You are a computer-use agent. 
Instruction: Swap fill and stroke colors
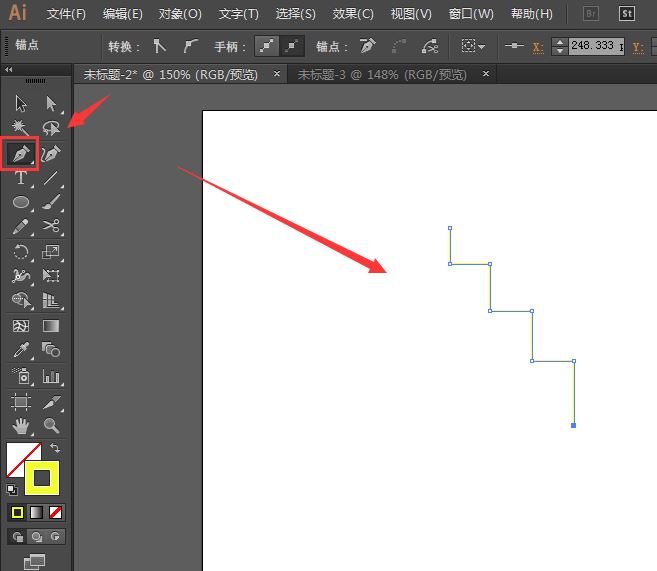pos(55,448)
